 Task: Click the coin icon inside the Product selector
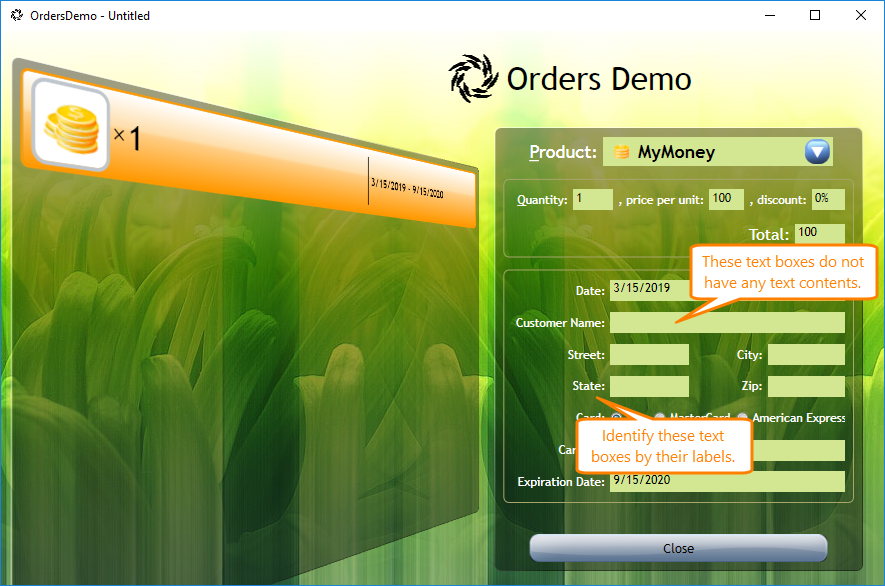click(621, 151)
